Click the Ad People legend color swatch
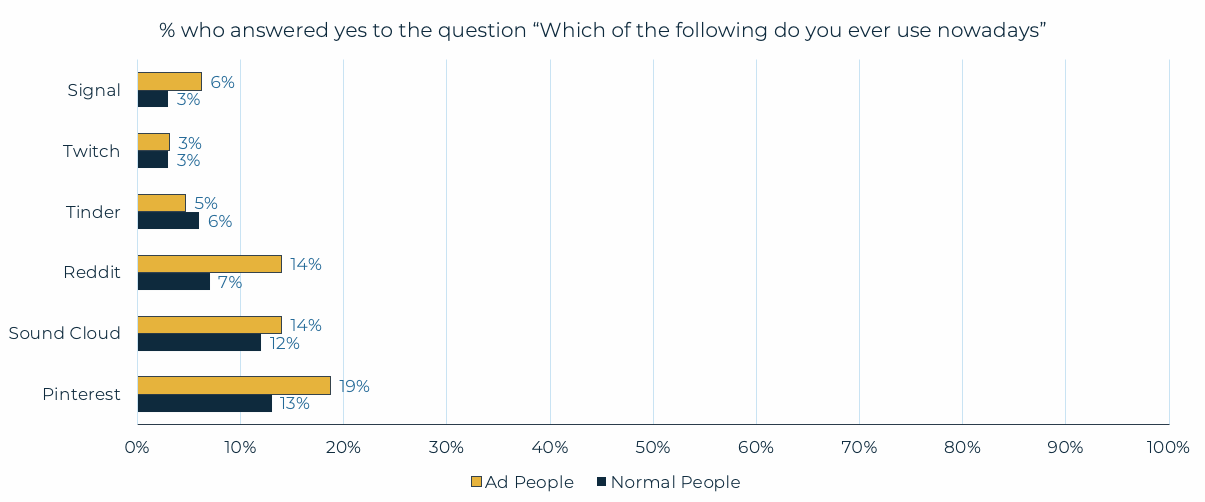The width and height of the screenshot is (1205, 502). [476, 483]
